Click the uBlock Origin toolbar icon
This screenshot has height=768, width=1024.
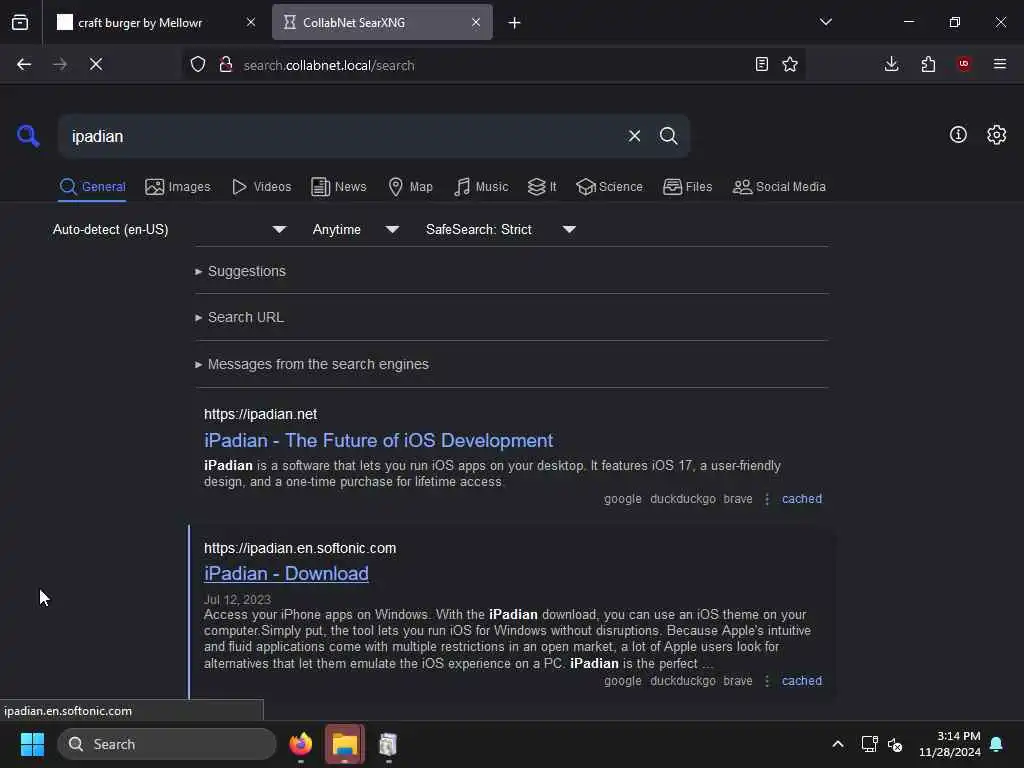(x=964, y=64)
